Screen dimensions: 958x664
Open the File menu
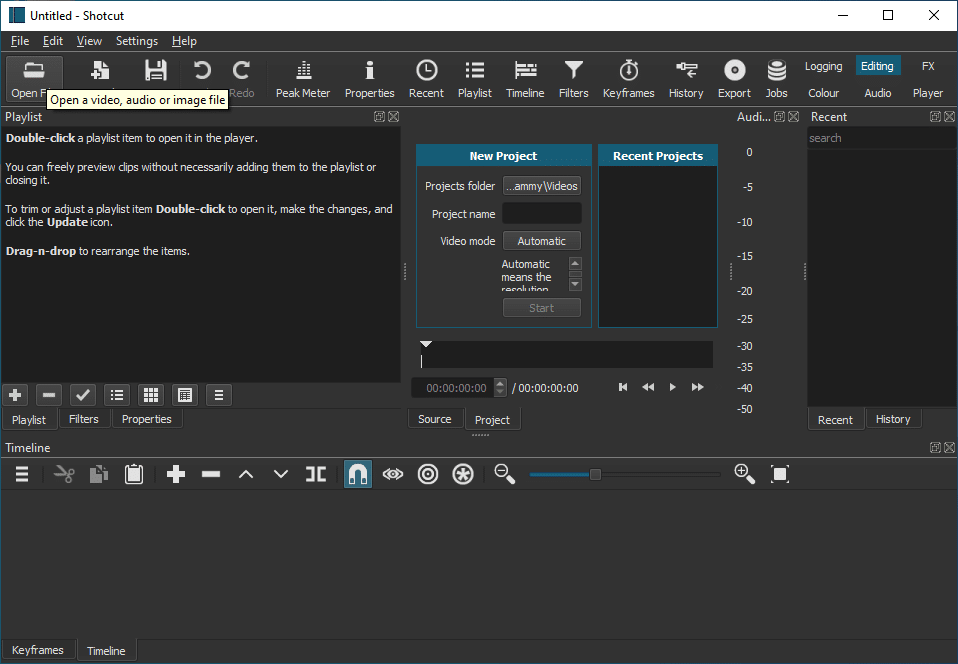pyautogui.click(x=20, y=41)
